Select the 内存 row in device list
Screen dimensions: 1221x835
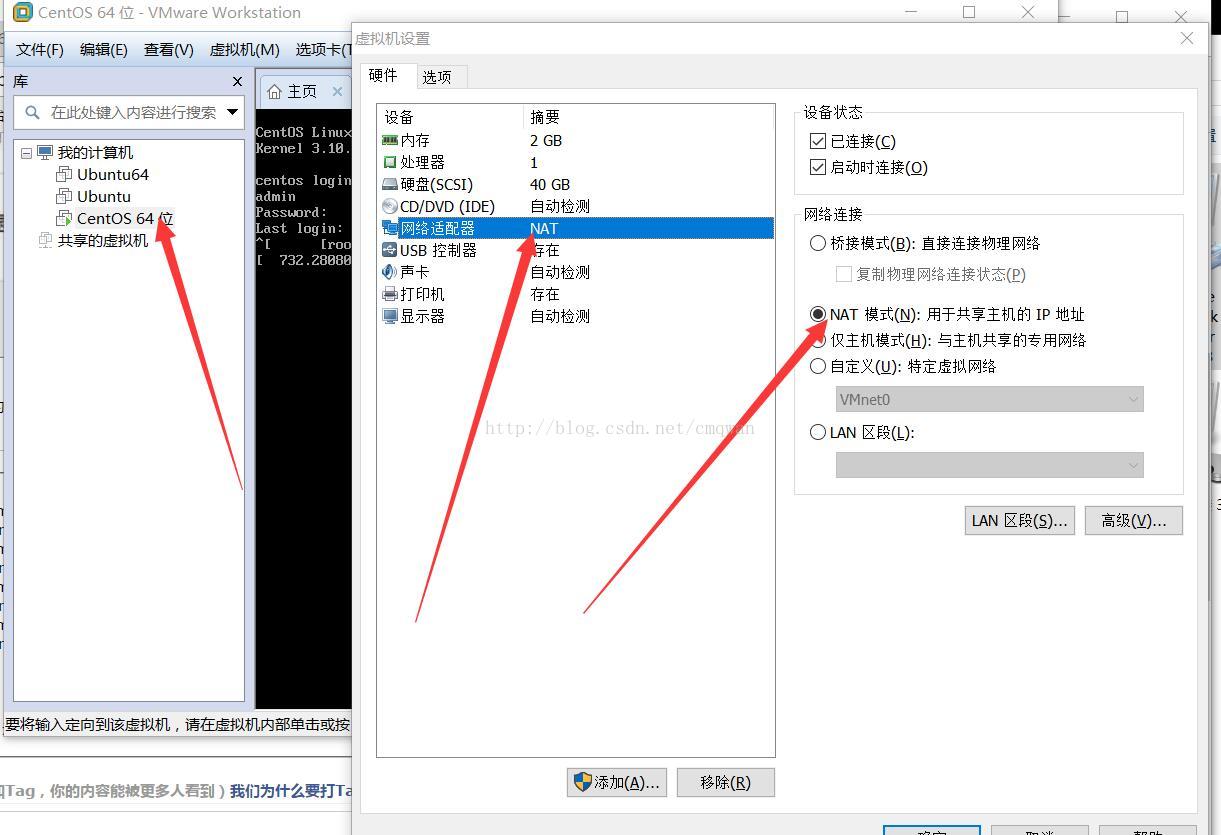(576, 141)
